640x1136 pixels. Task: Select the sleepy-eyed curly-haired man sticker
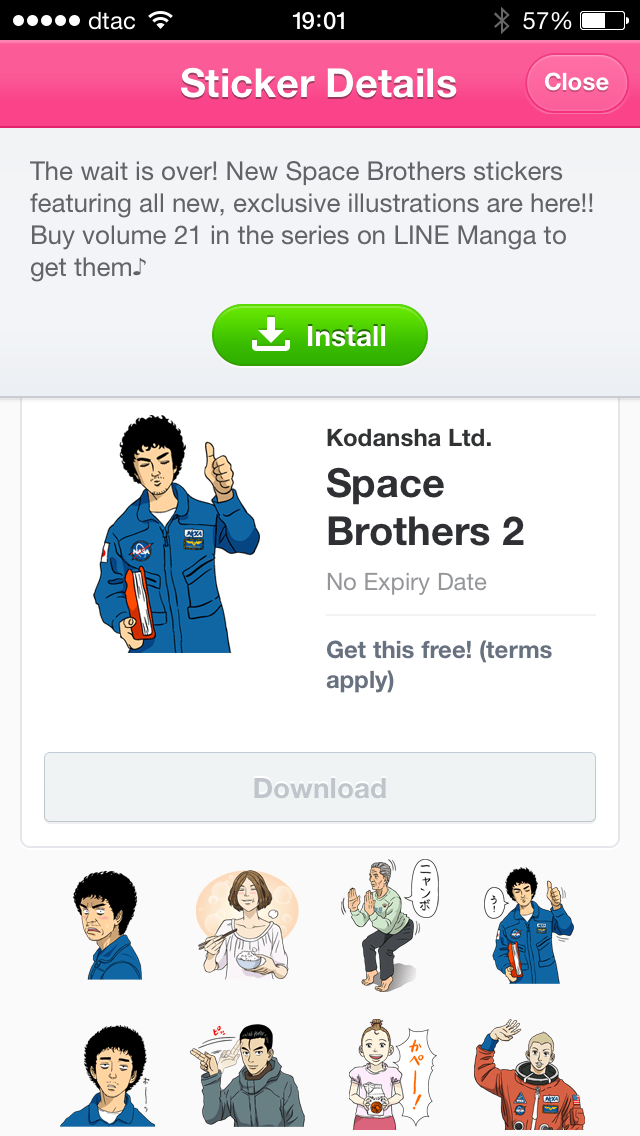(x=107, y=1074)
